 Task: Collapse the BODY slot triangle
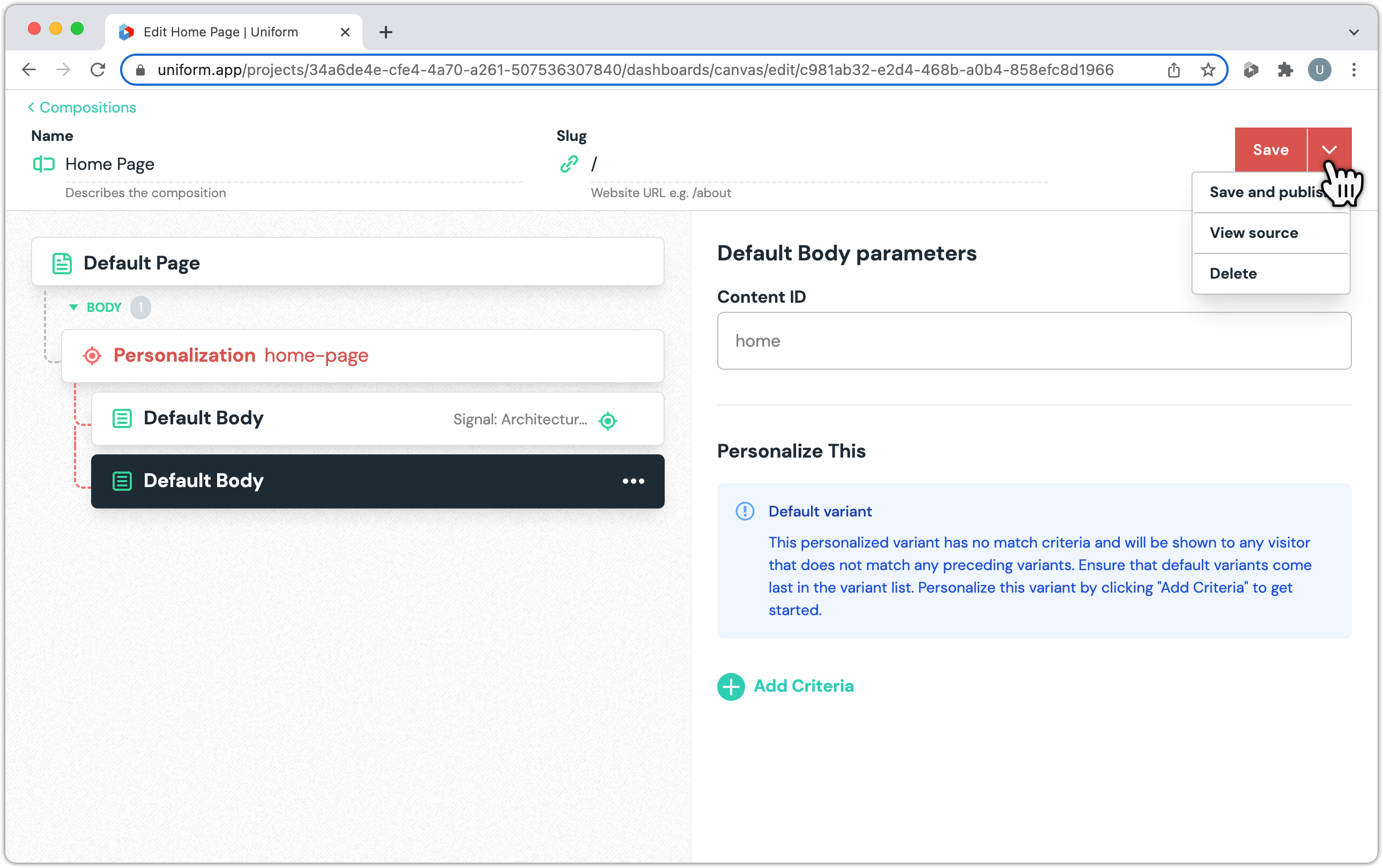coord(73,307)
